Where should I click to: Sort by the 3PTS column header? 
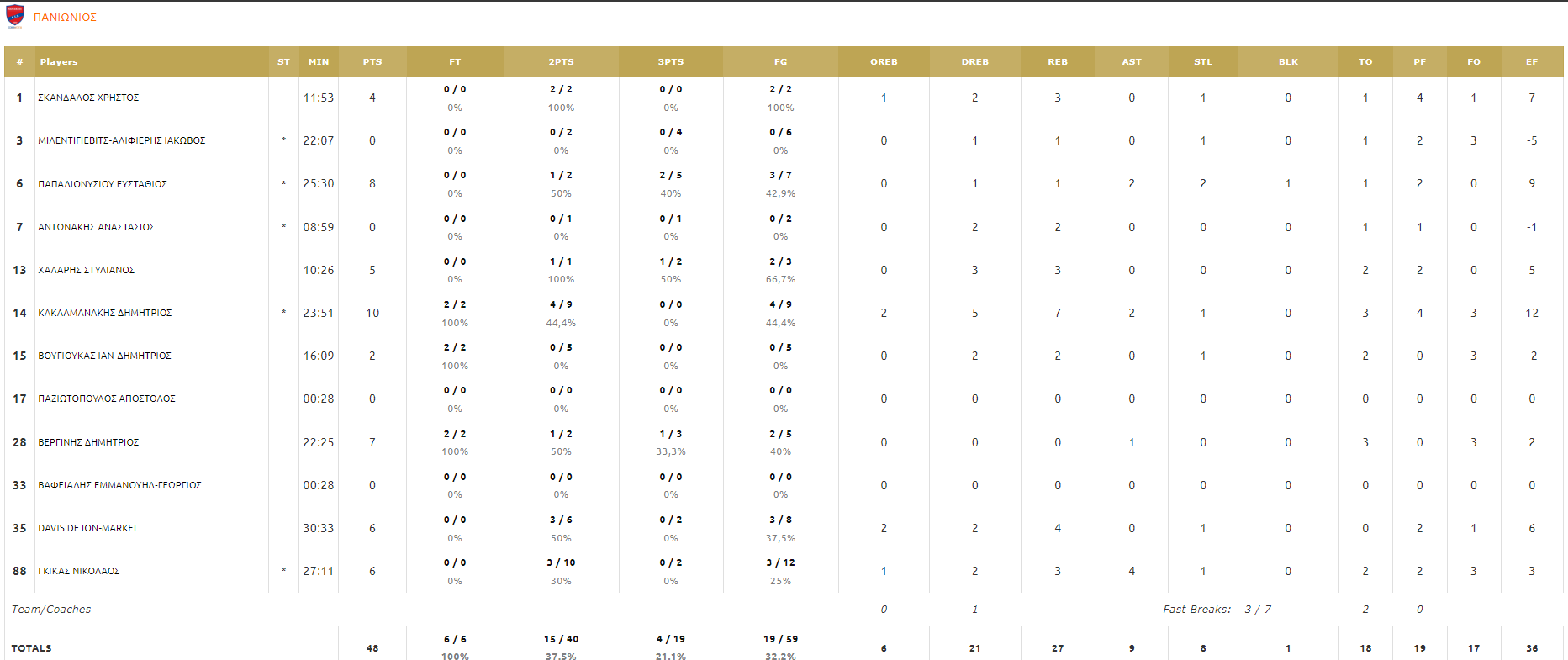671,62
